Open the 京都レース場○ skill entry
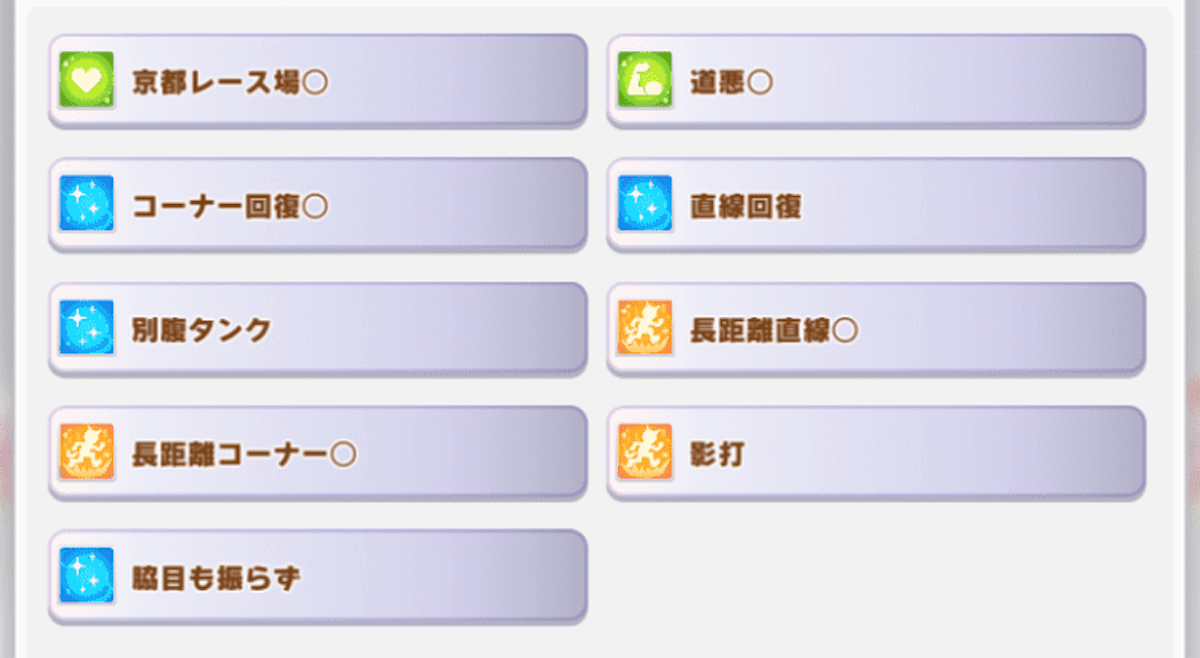 click(318, 81)
